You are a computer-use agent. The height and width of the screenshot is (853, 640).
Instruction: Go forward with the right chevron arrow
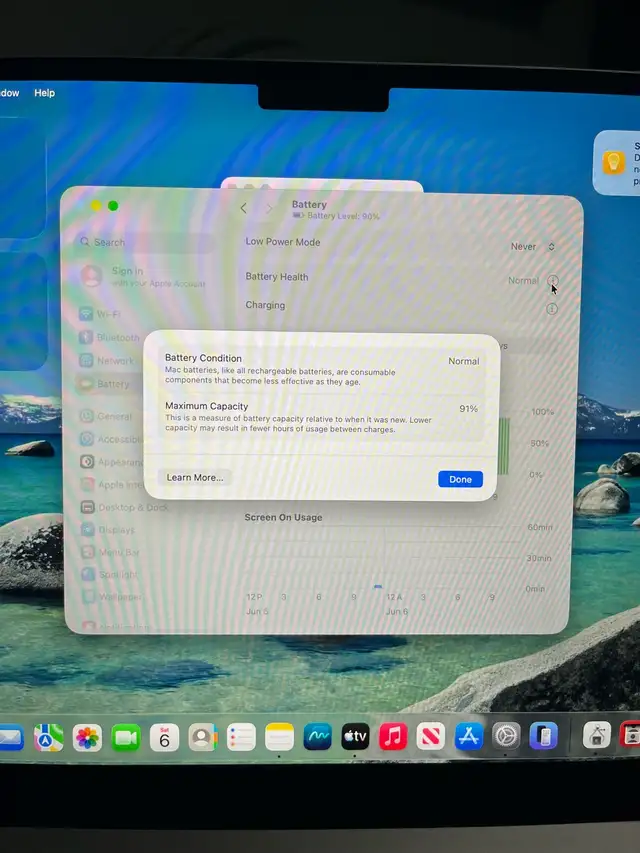[269, 208]
